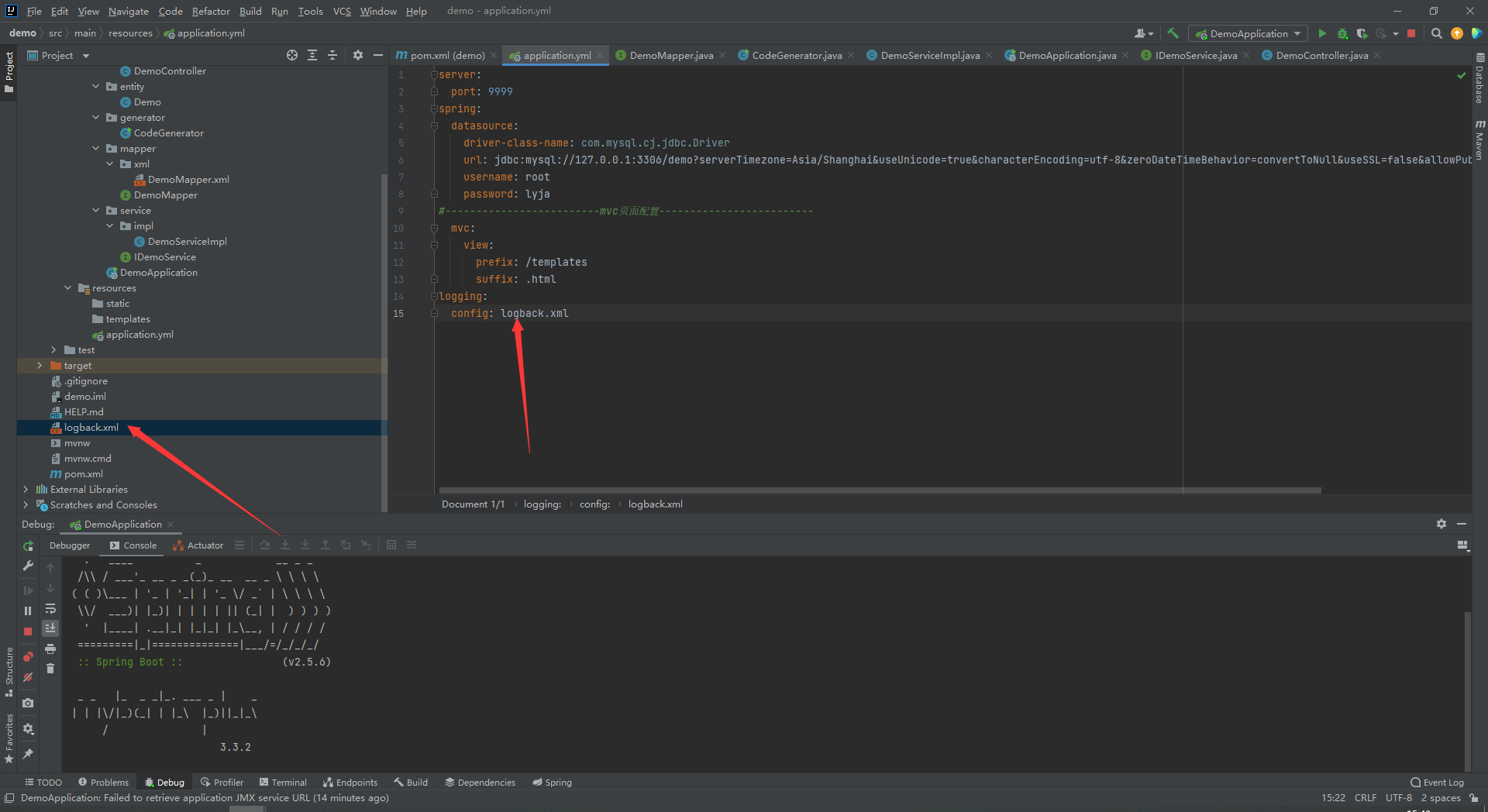Run DemoApplication with green play icon

1322,33
